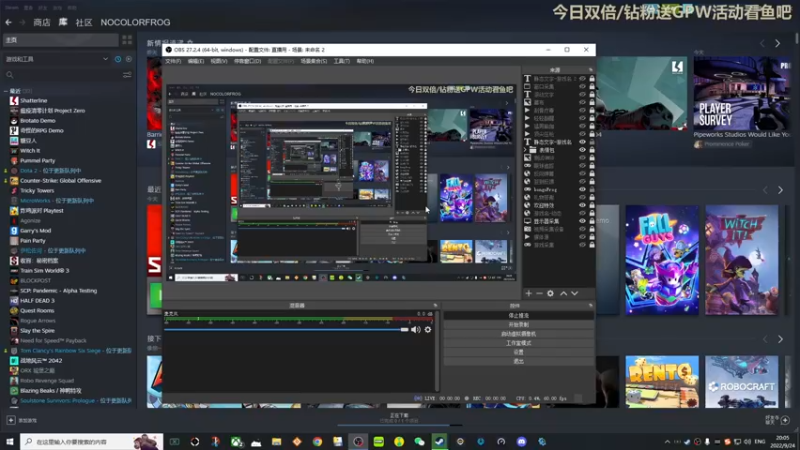Open OBS 工具(T) menu
This screenshot has width=800, height=450.
tap(342, 61)
